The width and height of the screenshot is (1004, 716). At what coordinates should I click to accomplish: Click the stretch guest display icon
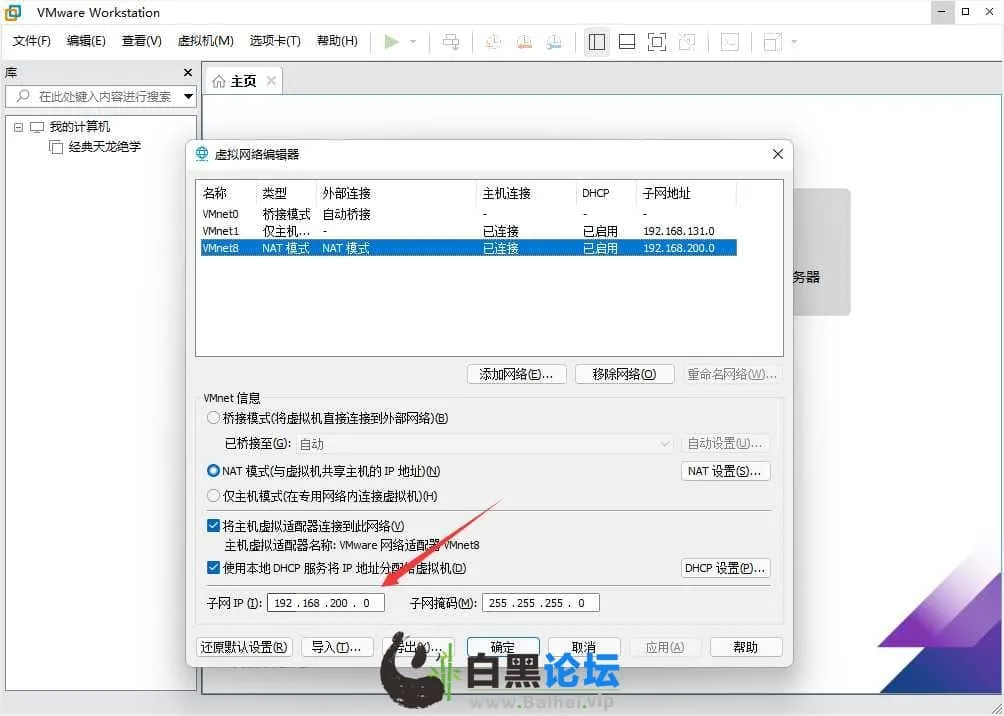[773, 42]
